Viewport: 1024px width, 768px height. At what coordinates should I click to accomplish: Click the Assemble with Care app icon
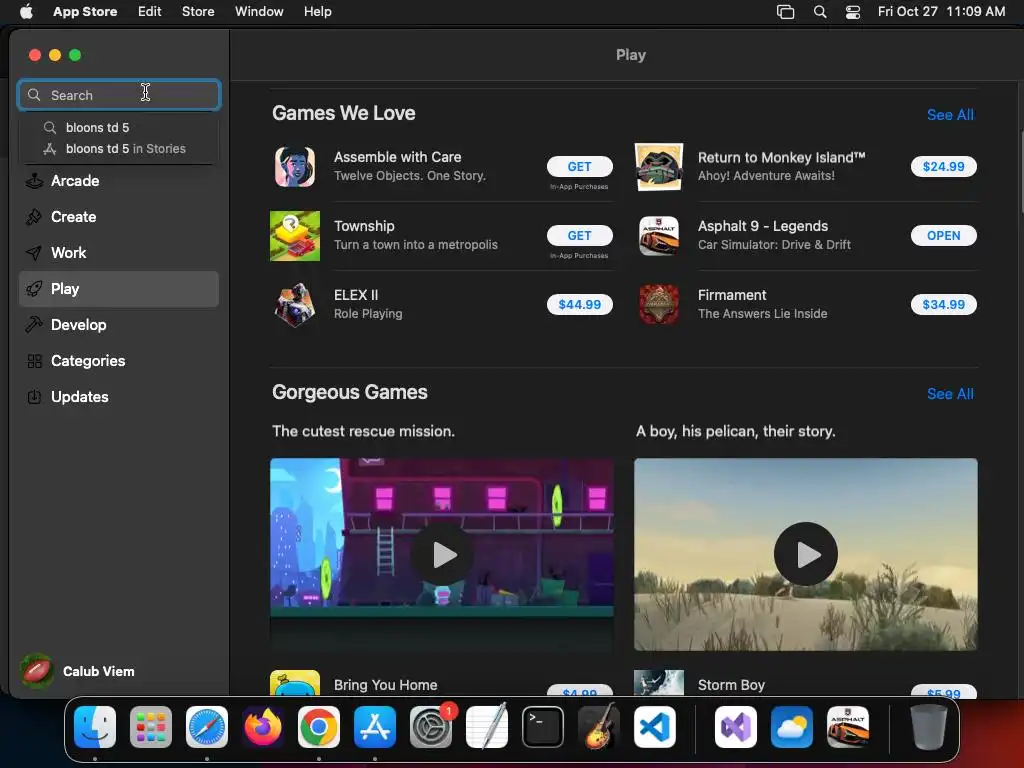tap(295, 167)
